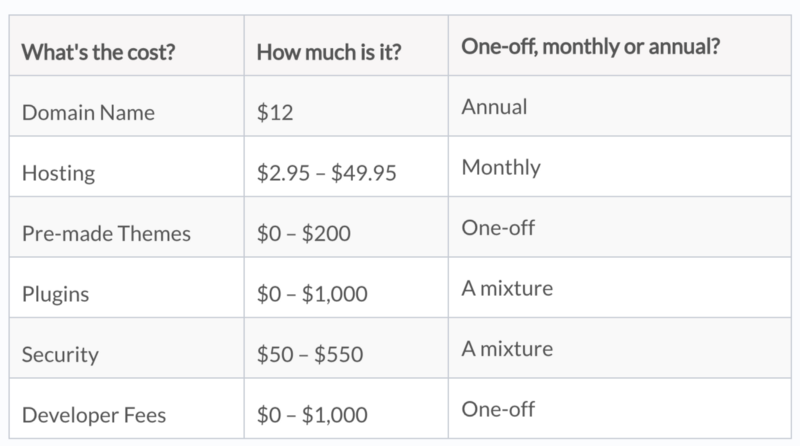Click the "What's the cost?" column header
This screenshot has width=800, height=446.
click(x=100, y=52)
